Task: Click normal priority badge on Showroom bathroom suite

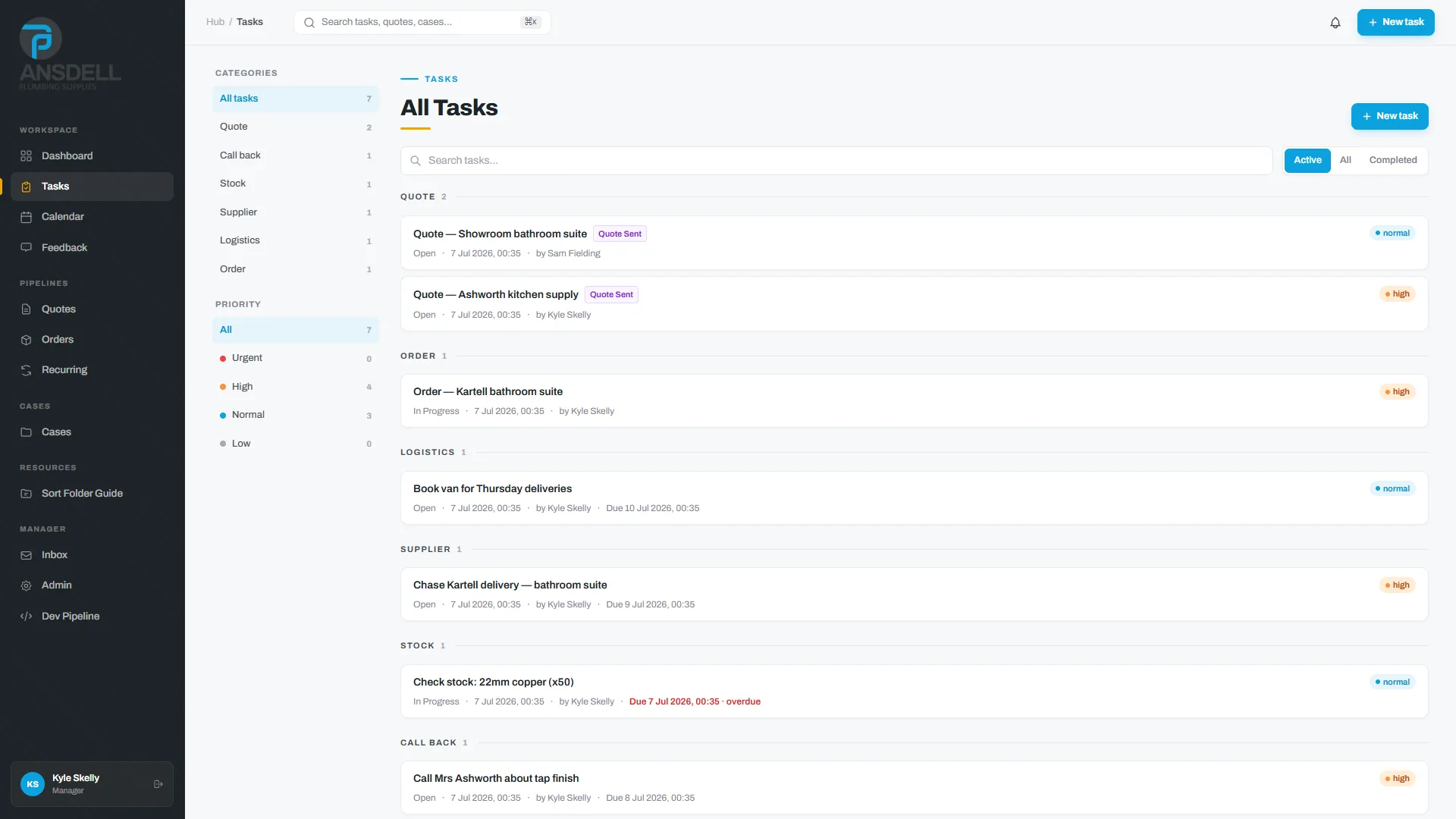Action: pos(1392,233)
